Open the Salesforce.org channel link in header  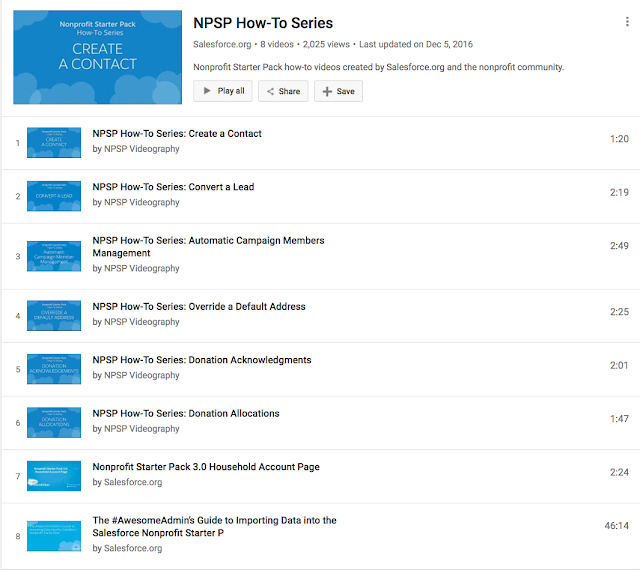click(x=222, y=44)
